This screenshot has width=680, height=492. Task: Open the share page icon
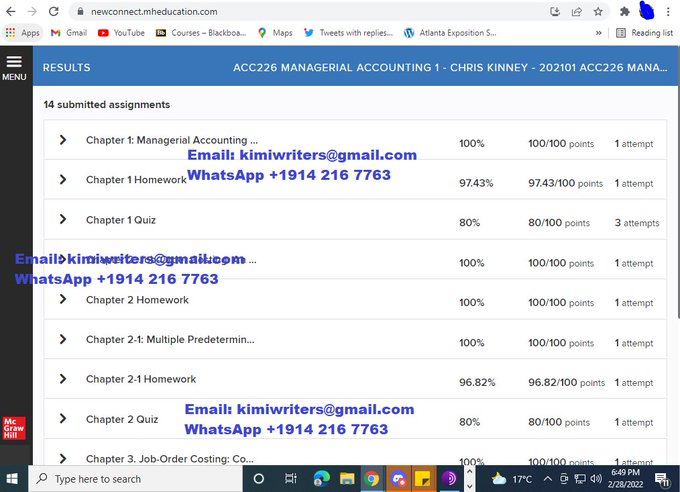pyautogui.click(x=576, y=12)
